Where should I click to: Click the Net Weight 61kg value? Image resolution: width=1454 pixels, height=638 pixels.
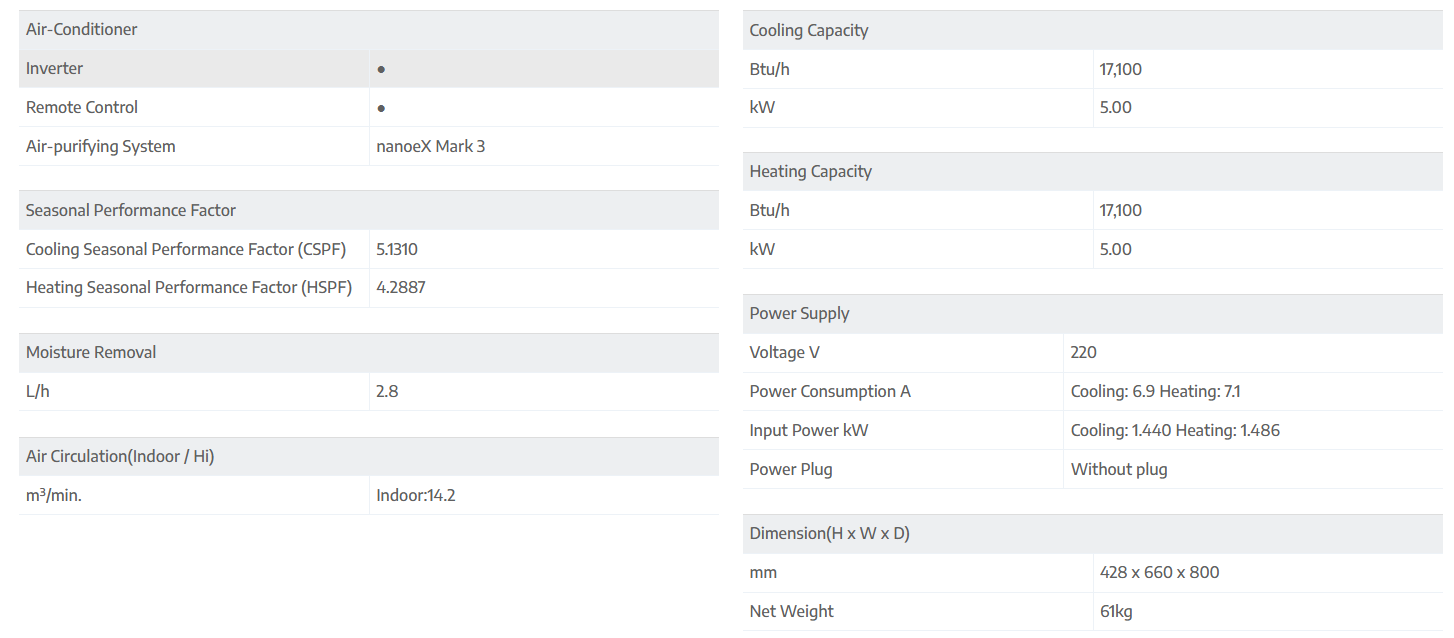pyautogui.click(x=1116, y=612)
